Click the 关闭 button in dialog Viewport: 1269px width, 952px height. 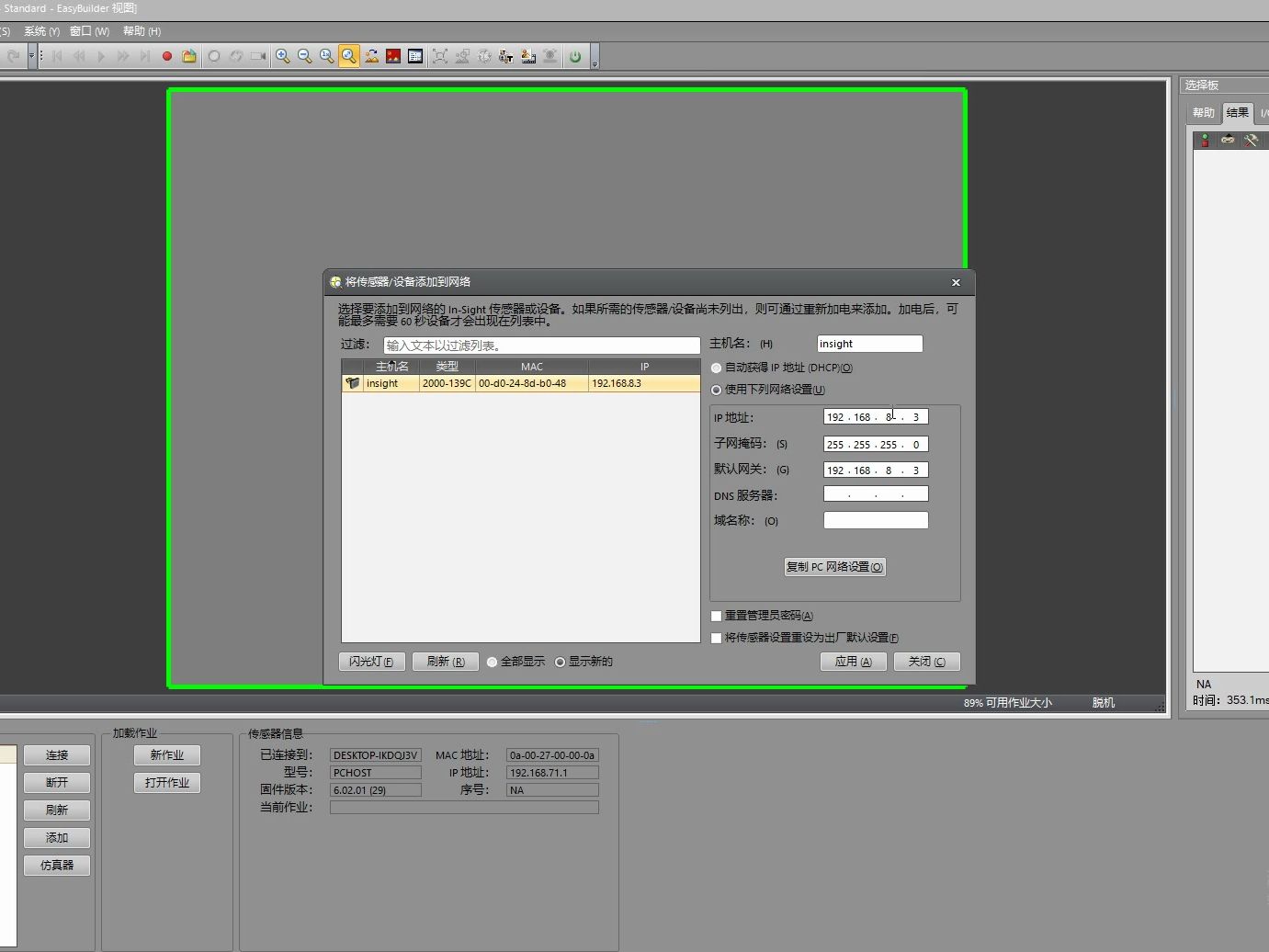click(x=927, y=662)
